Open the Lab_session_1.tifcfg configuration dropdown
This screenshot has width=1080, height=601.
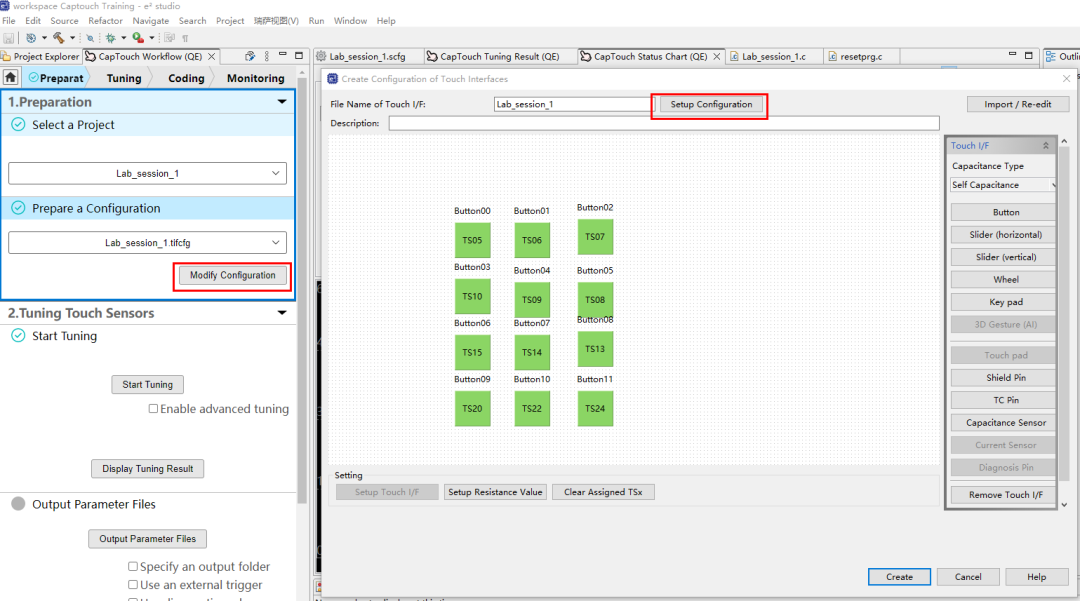click(x=147, y=243)
